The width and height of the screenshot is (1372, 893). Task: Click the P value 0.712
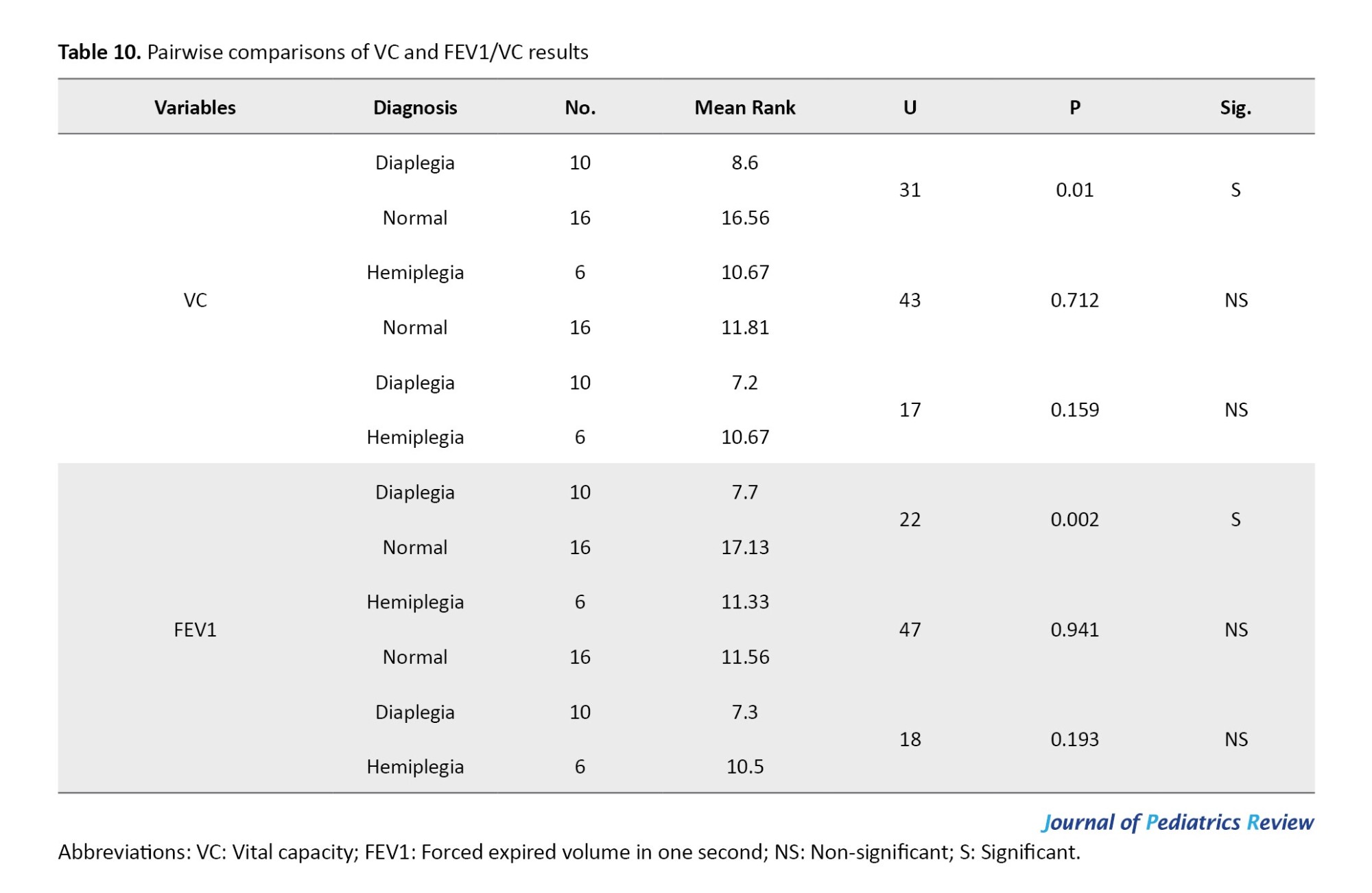click(x=1074, y=300)
